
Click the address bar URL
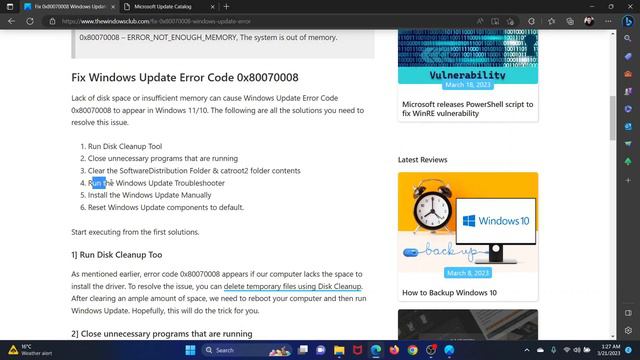[156, 21]
